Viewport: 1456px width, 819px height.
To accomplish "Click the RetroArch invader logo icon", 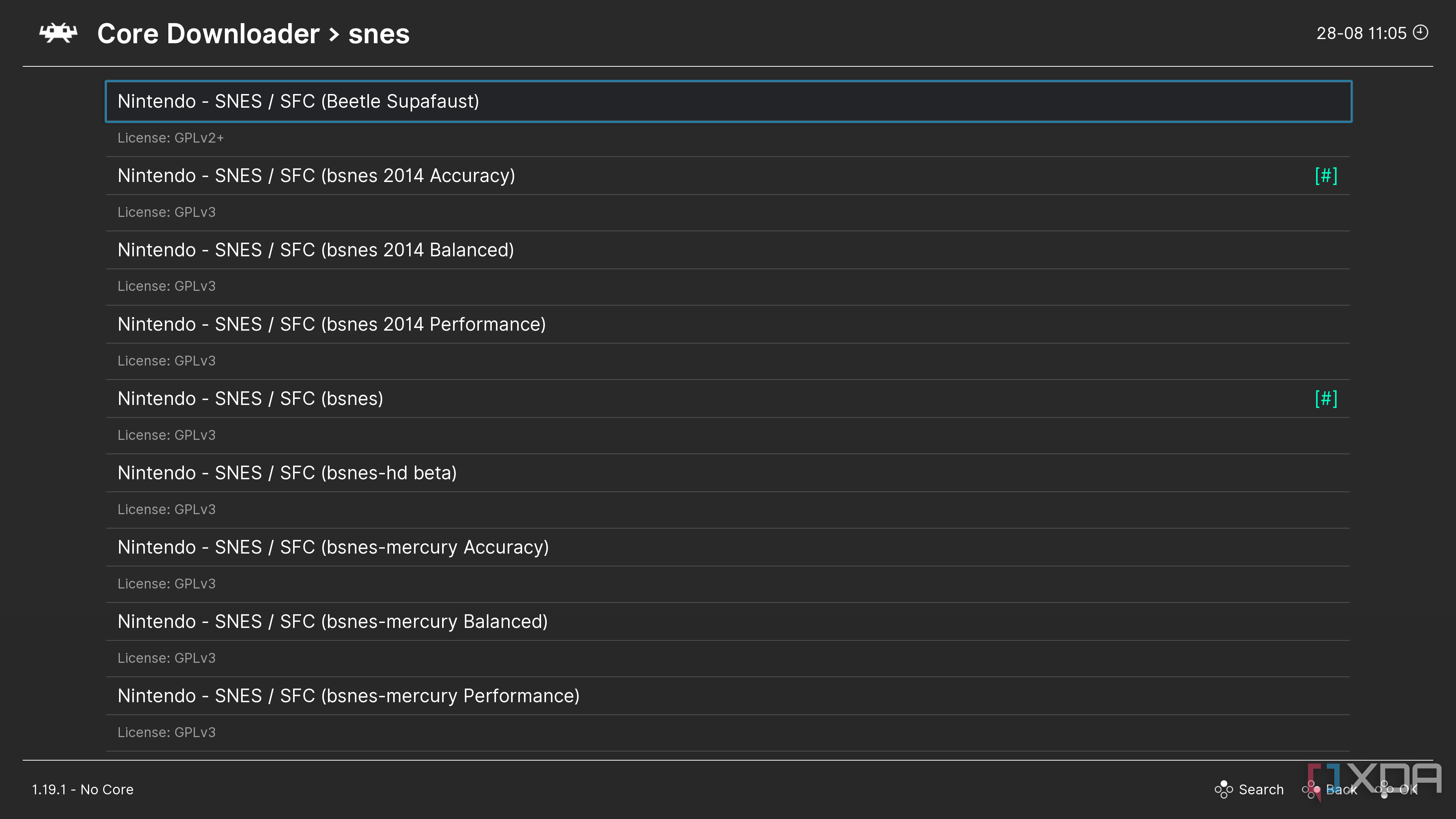I will pos(58,33).
